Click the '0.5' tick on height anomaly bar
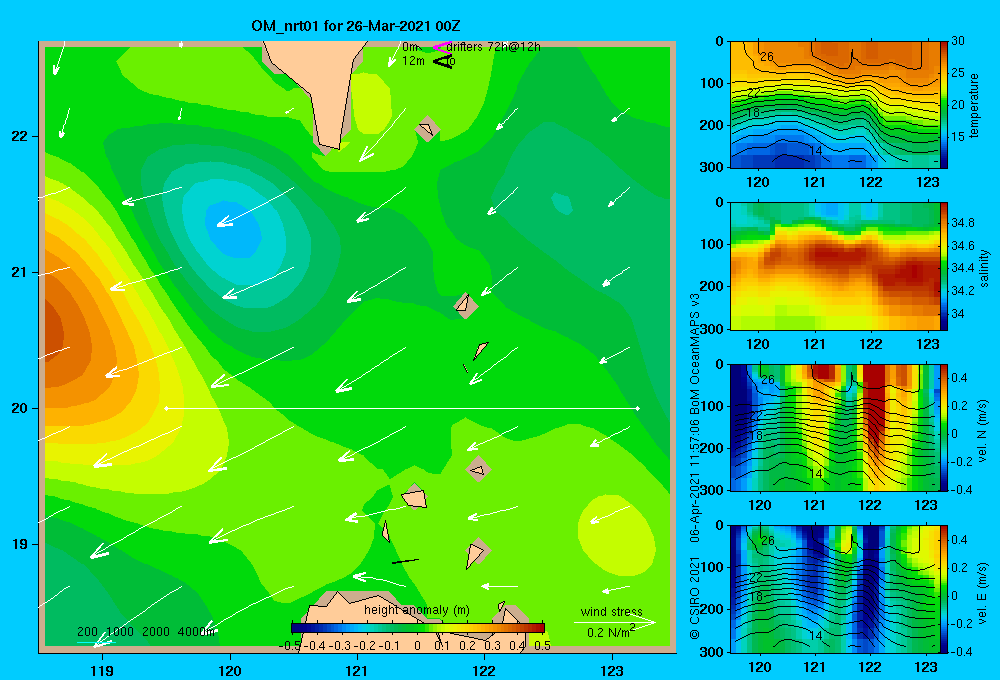Screen dimensions: 1000x680 point(542,646)
